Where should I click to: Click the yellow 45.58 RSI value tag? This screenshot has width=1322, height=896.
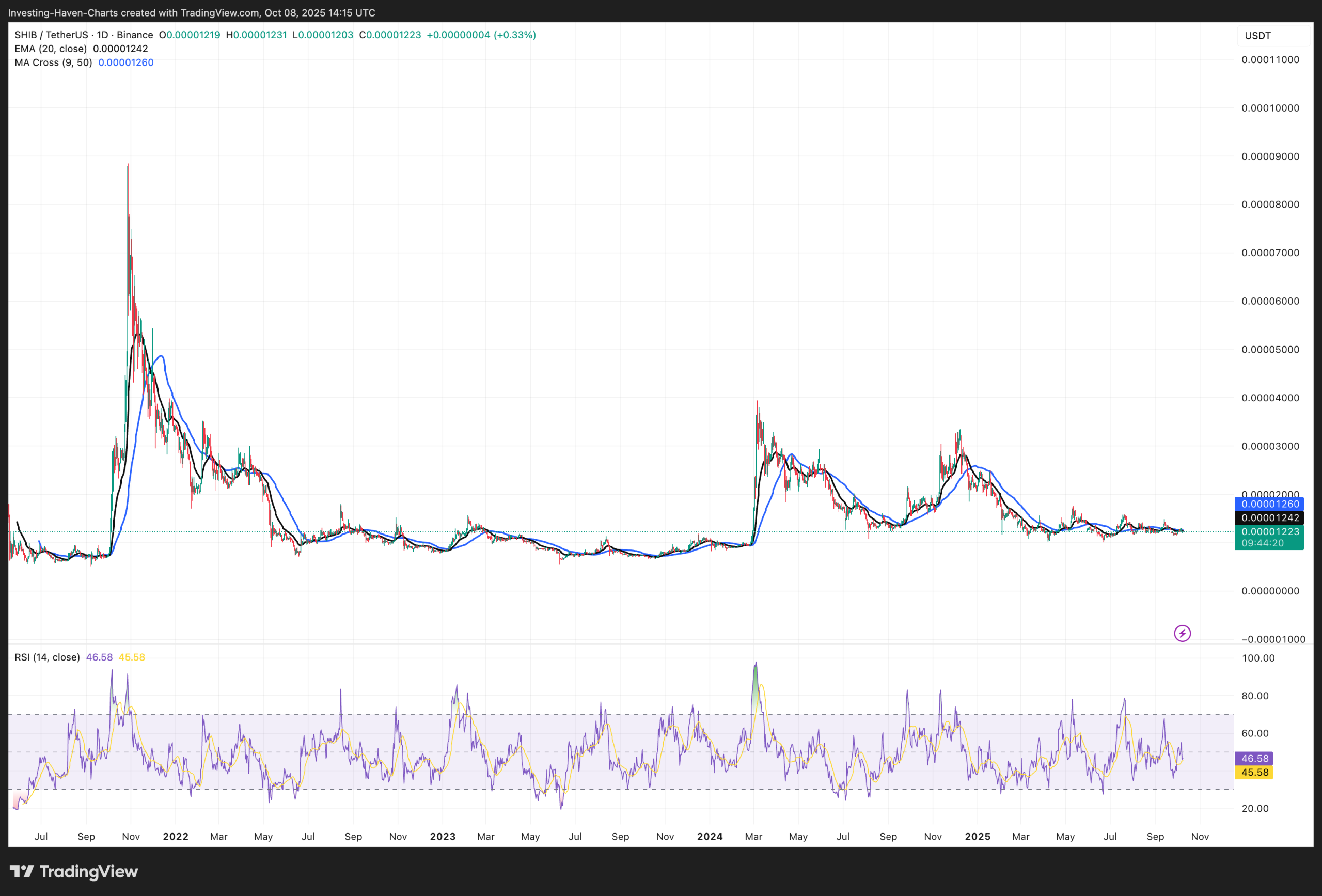1254,772
